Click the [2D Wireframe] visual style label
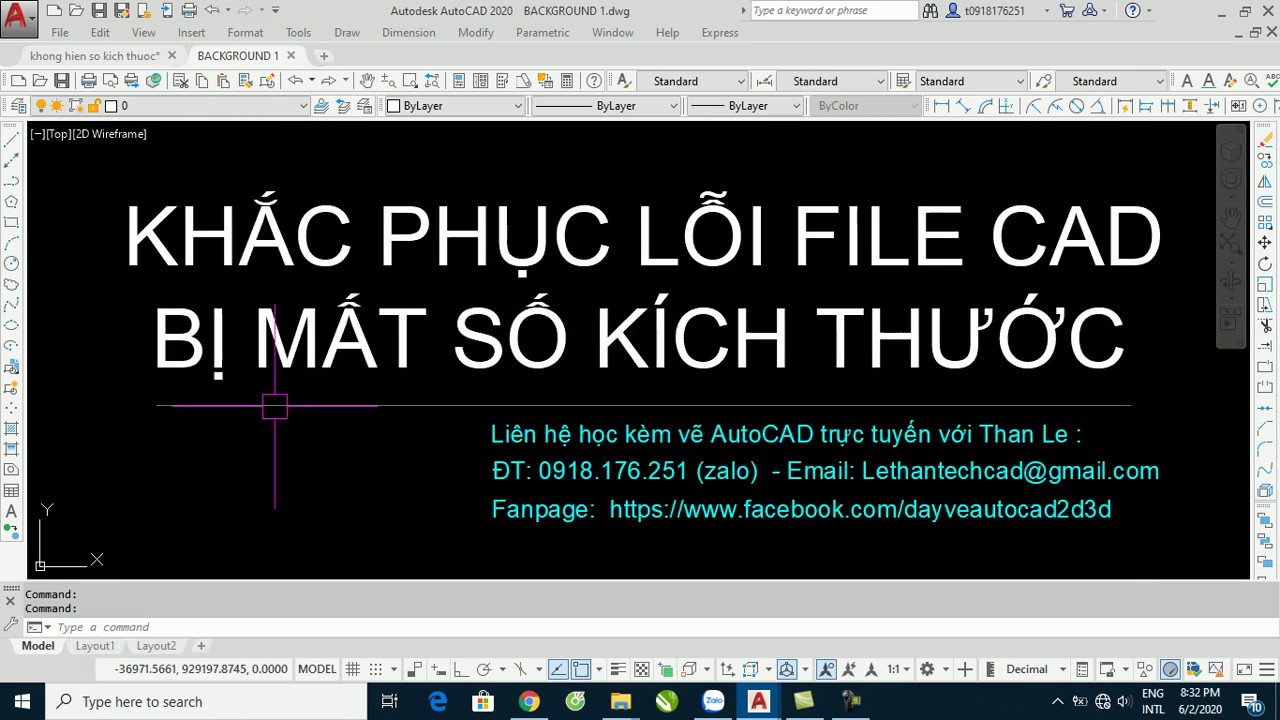The image size is (1280, 720). 109,134
